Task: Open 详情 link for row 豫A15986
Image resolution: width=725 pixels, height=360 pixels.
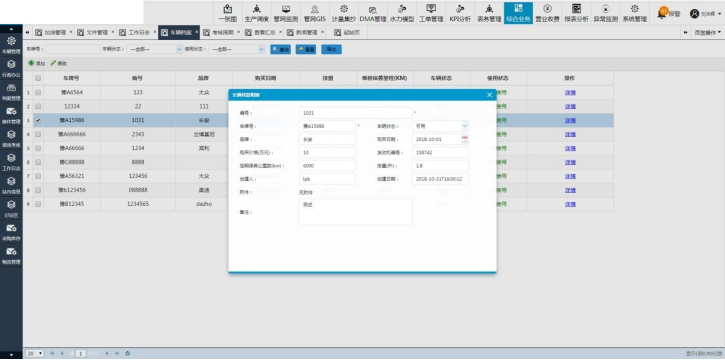Action: 570,120
